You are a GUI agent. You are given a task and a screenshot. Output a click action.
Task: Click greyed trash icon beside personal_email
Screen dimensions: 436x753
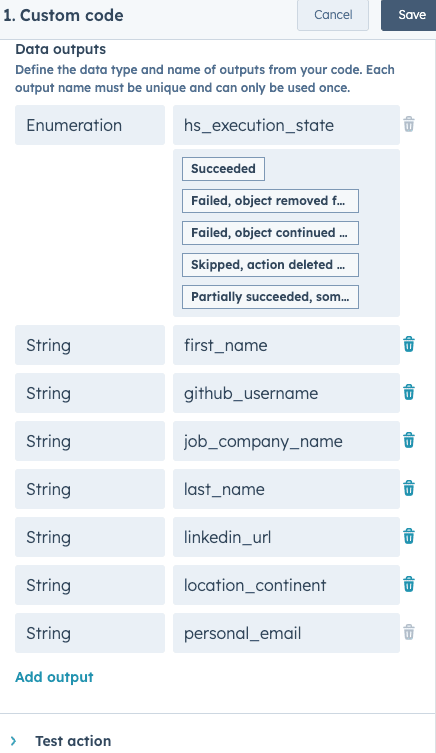pyautogui.click(x=409, y=632)
